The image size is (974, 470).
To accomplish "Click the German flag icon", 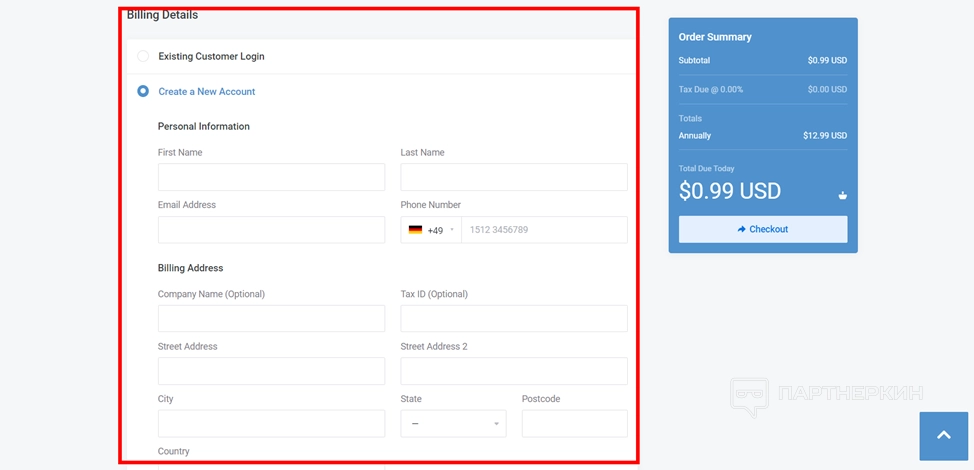I will click(x=415, y=230).
